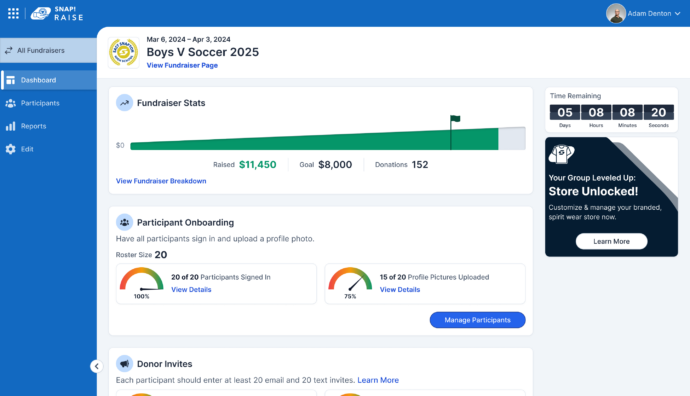Viewport: 690px width, 396px height.
Task: Click the Snap! Raise logo
Action: pyautogui.click(x=57, y=13)
